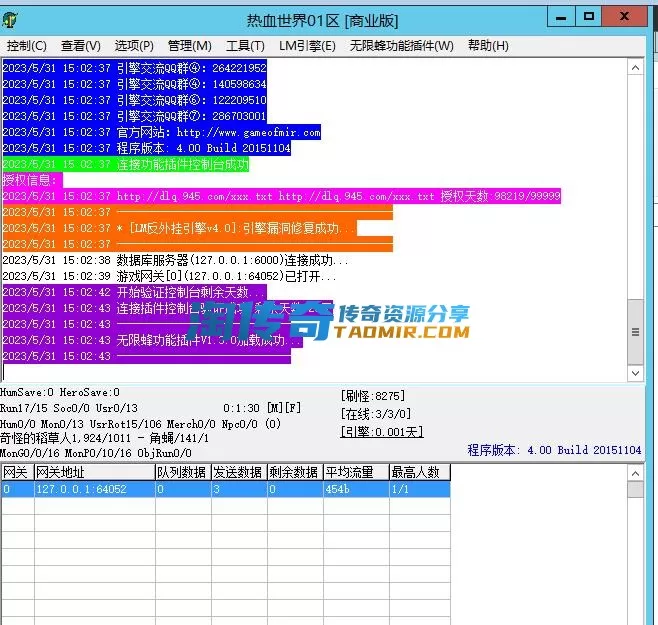658x625 pixels.
Task: Click the QQ群 140598634 log line
Action: tap(134, 84)
